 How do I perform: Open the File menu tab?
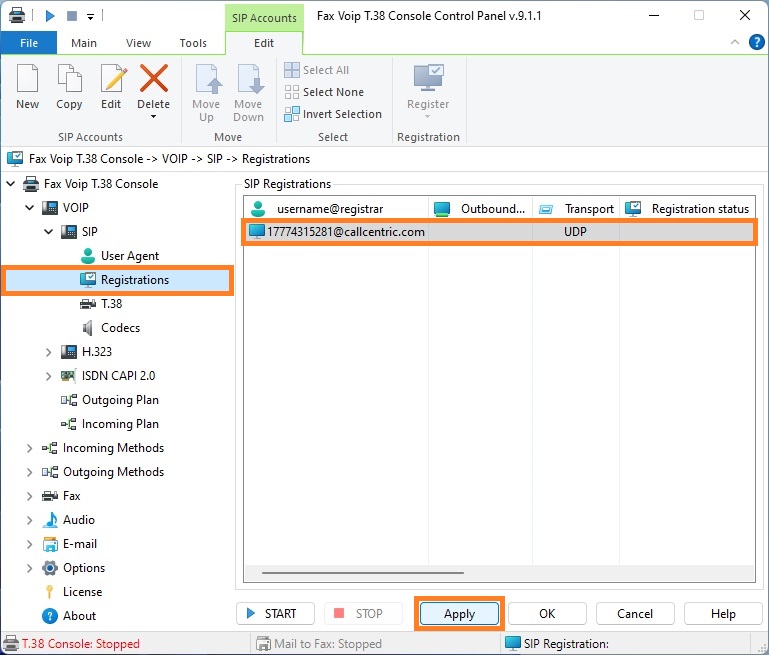coord(29,43)
